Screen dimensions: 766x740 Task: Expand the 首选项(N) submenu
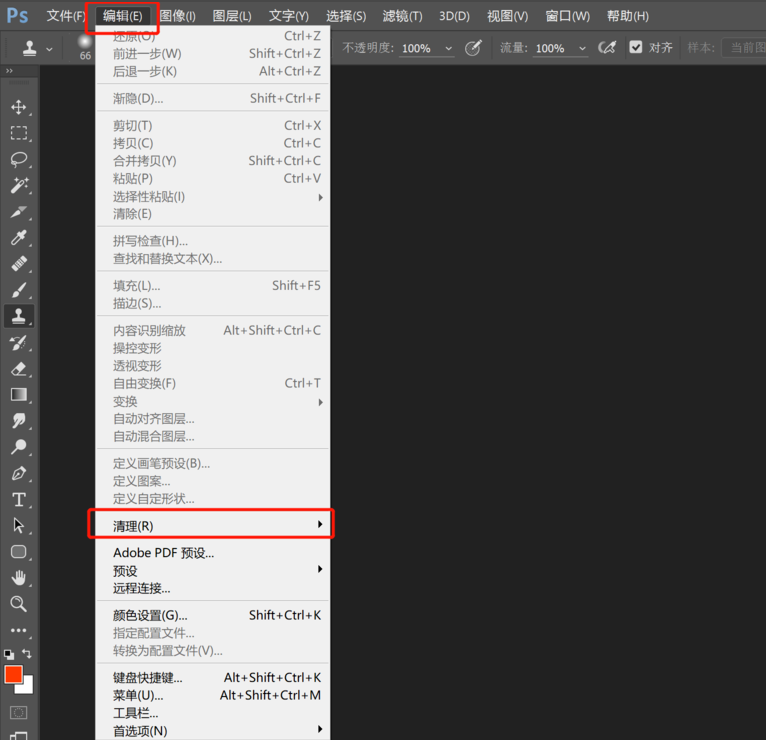click(213, 731)
